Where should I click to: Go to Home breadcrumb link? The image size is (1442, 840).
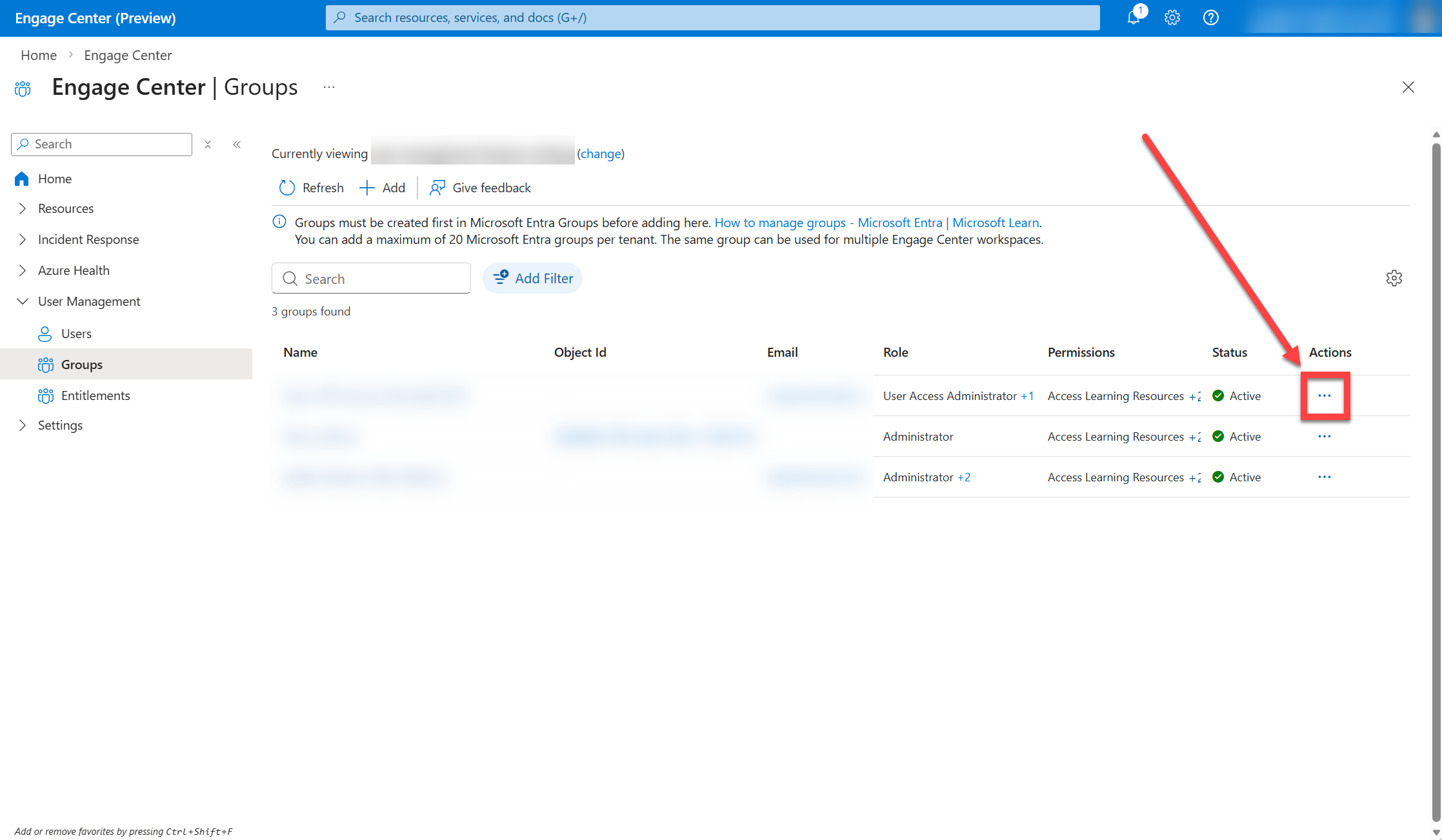(39, 55)
